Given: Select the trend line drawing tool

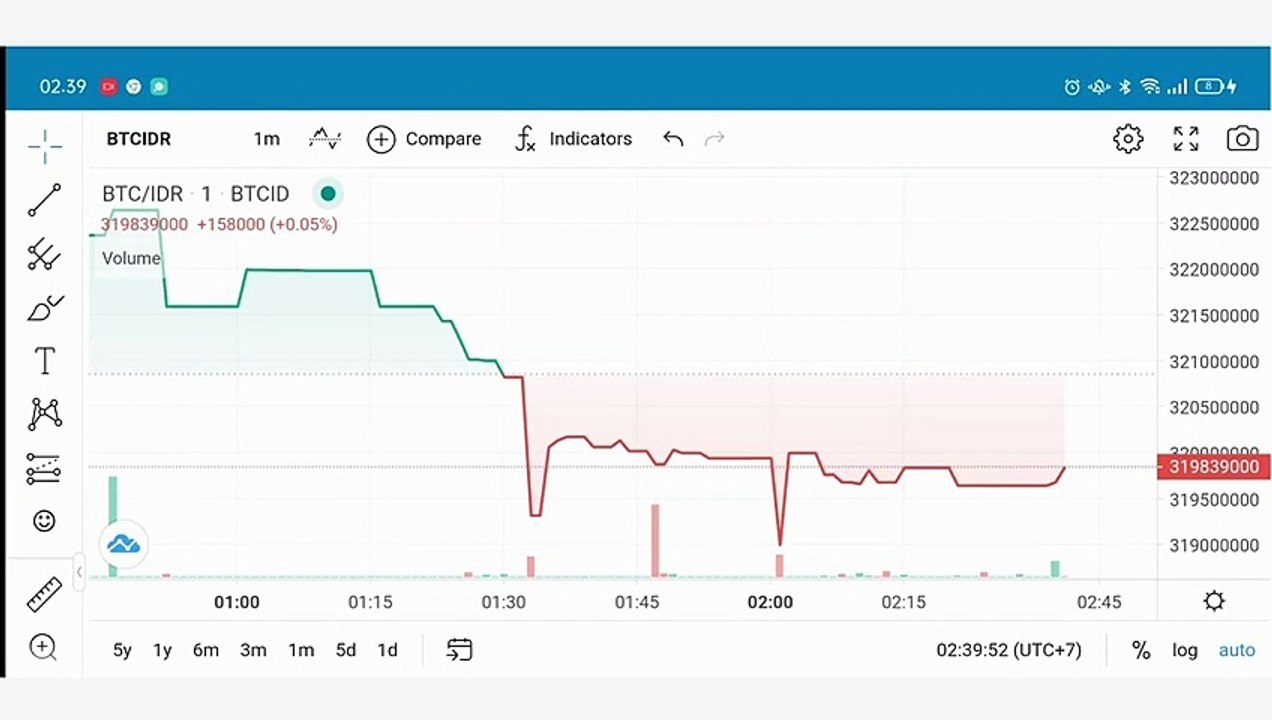Looking at the screenshot, I should (44, 200).
